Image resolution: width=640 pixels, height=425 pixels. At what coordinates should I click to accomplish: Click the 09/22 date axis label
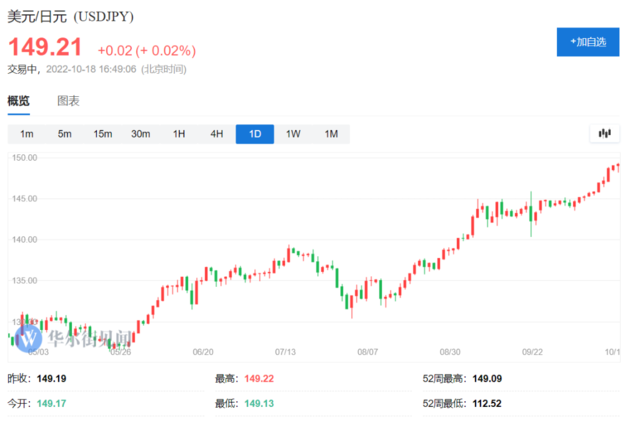pos(532,352)
